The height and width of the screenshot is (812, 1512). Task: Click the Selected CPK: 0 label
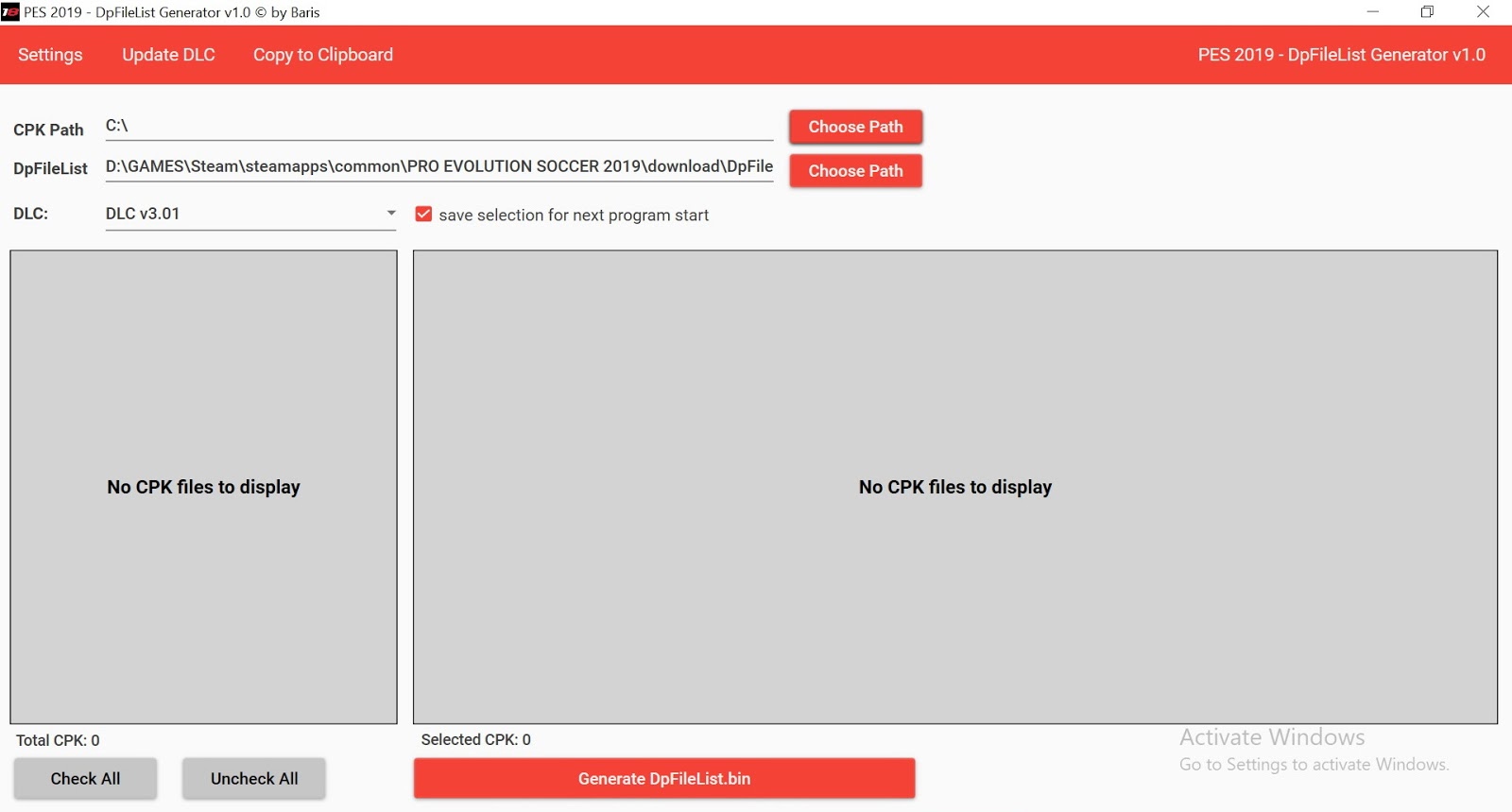click(476, 739)
